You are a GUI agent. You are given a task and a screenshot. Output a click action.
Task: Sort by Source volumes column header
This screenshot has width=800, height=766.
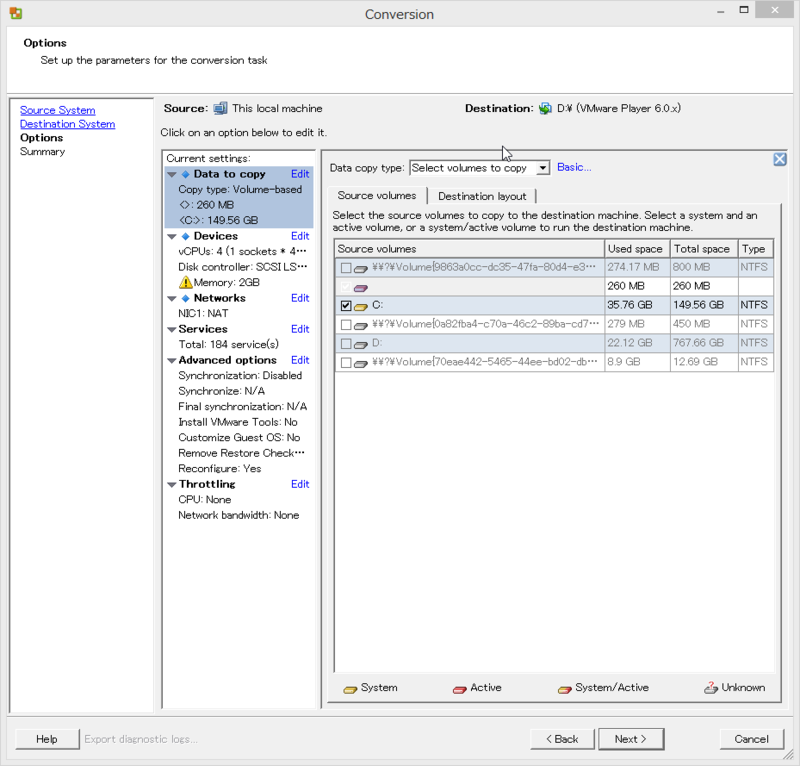coord(469,249)
